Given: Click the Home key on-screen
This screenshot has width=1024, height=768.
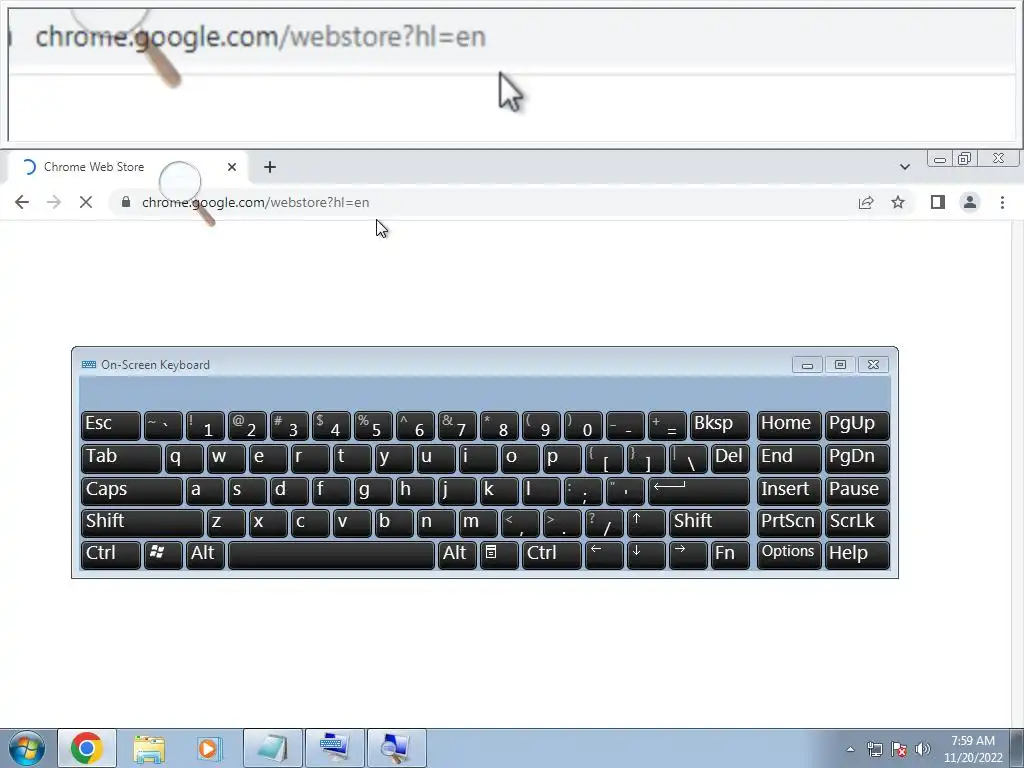Looking at the screenshot, I should coord(789,426).
